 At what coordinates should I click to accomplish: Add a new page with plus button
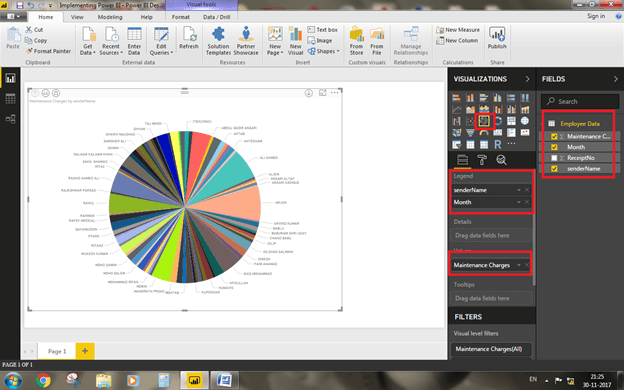coord(85,351)
